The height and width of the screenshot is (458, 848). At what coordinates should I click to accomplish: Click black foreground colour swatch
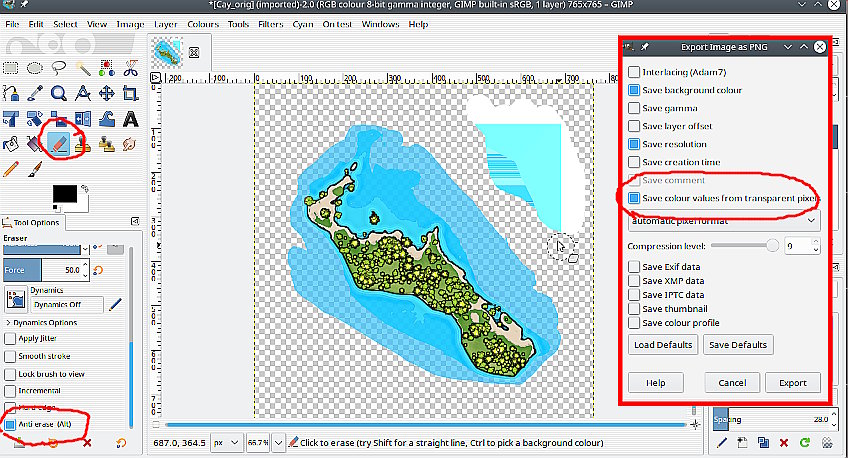[64, 194]
